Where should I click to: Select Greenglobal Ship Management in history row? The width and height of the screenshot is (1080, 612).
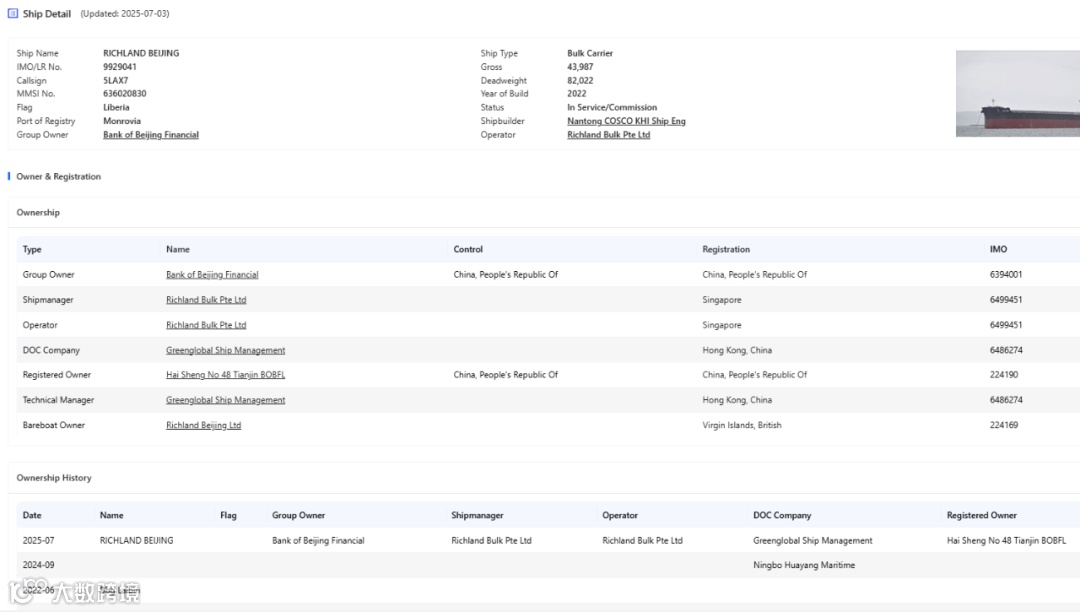[x=813, y=540]
